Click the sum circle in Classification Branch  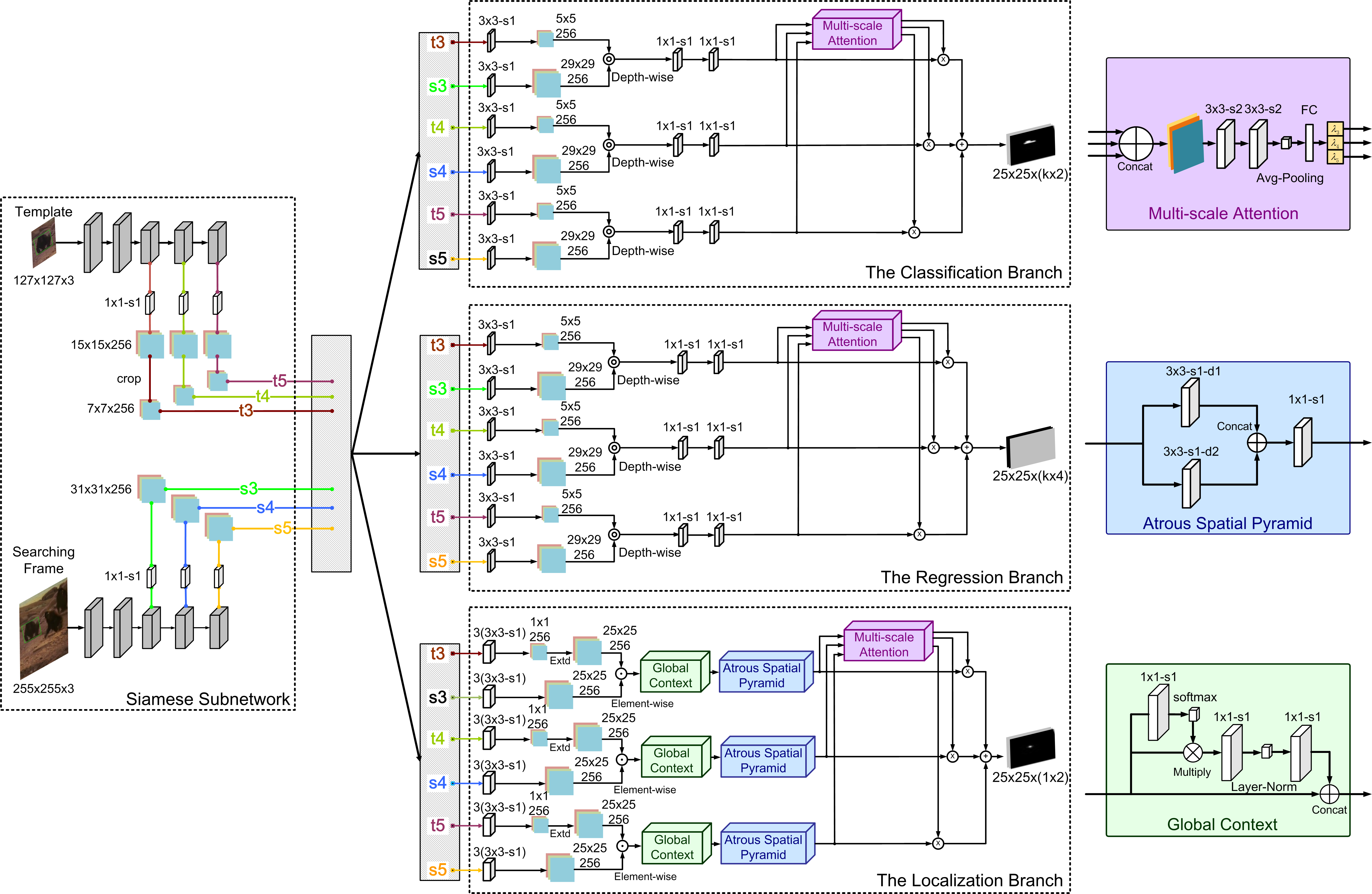point(962,145)
